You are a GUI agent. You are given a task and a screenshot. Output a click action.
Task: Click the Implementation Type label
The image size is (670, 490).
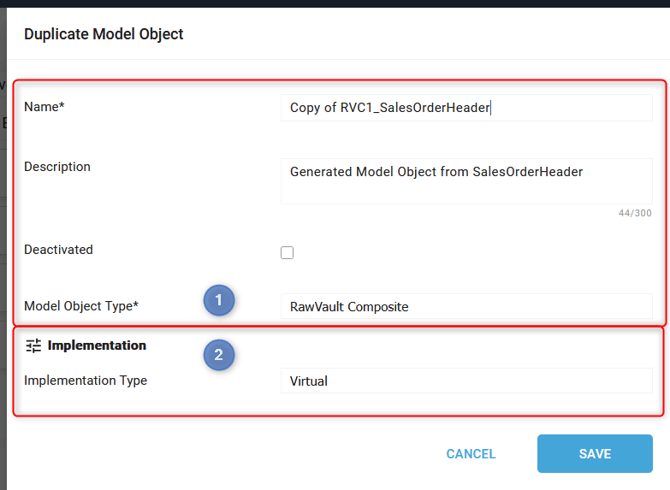pyautogui.click(x=85, y=381)
